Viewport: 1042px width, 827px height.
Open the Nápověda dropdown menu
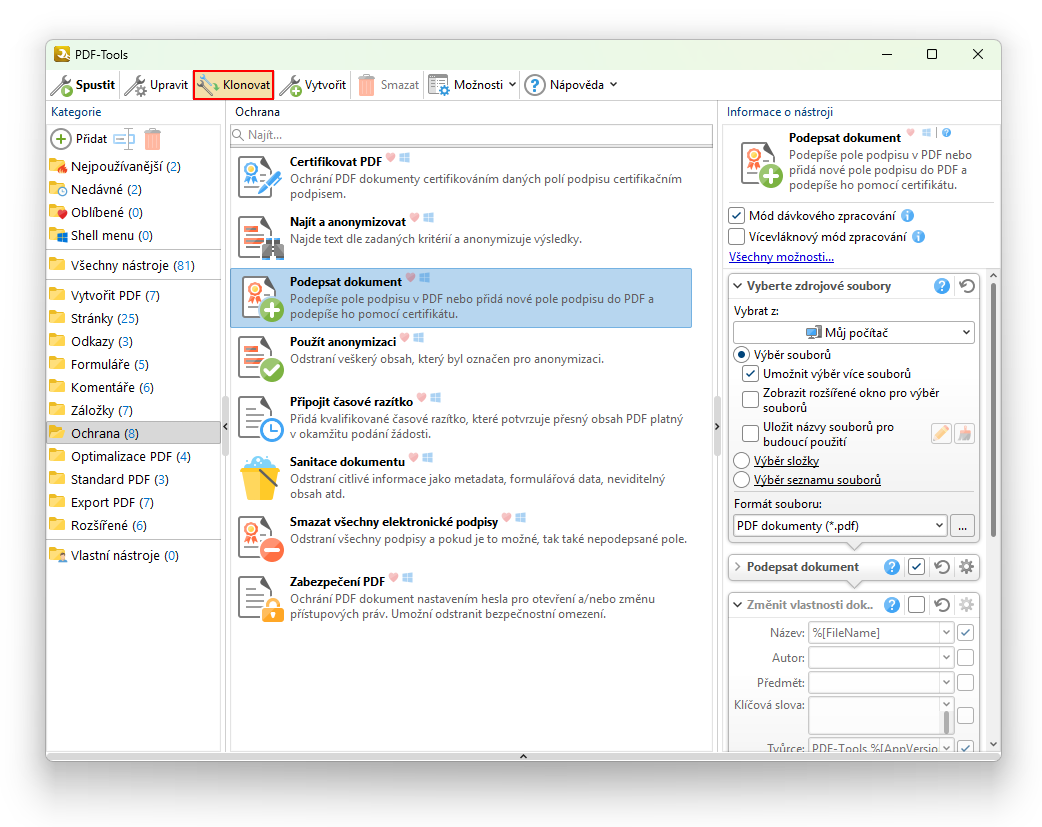(571, 85)
